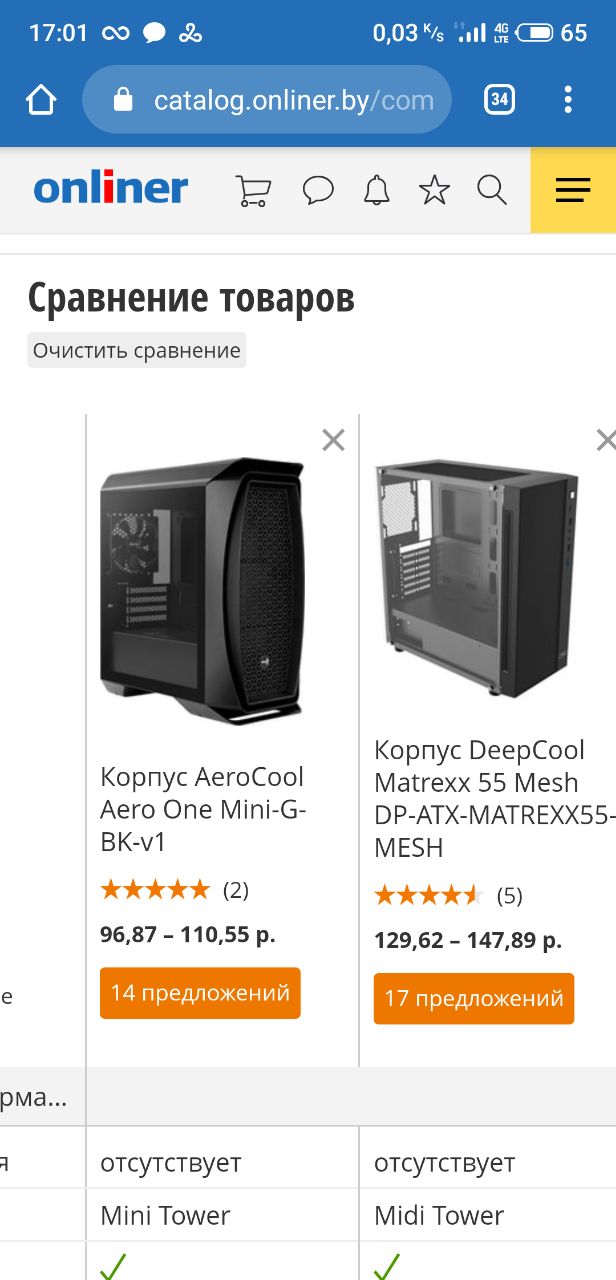Click the 17 предложений button
The height and width of the screenshot is (1280, 616).
(x=474, y=998)
